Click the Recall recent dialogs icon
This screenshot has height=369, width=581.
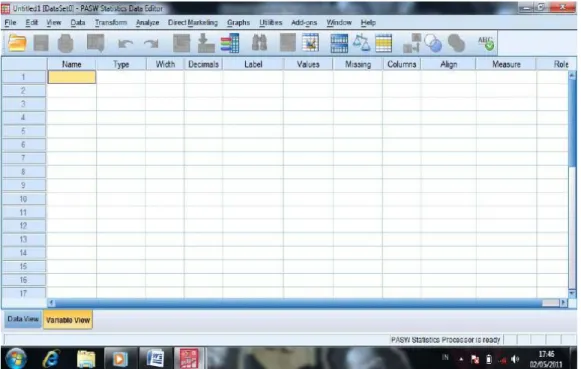coord(96,43)
